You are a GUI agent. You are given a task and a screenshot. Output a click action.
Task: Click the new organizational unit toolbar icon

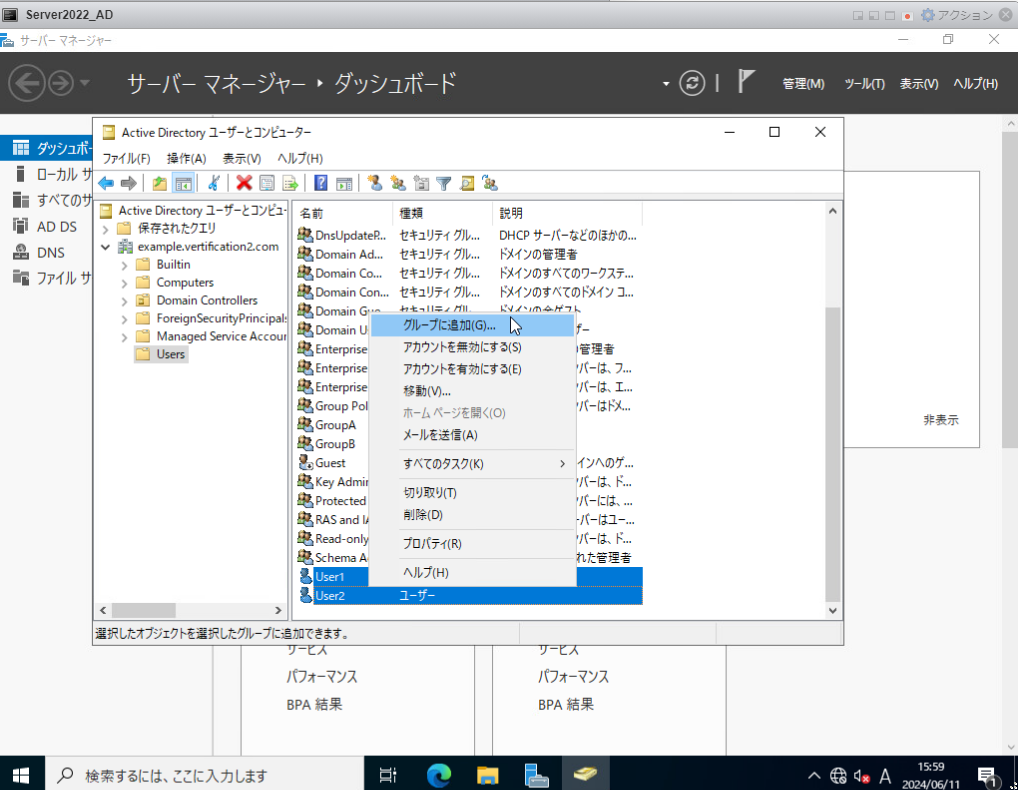pos(421,184)
